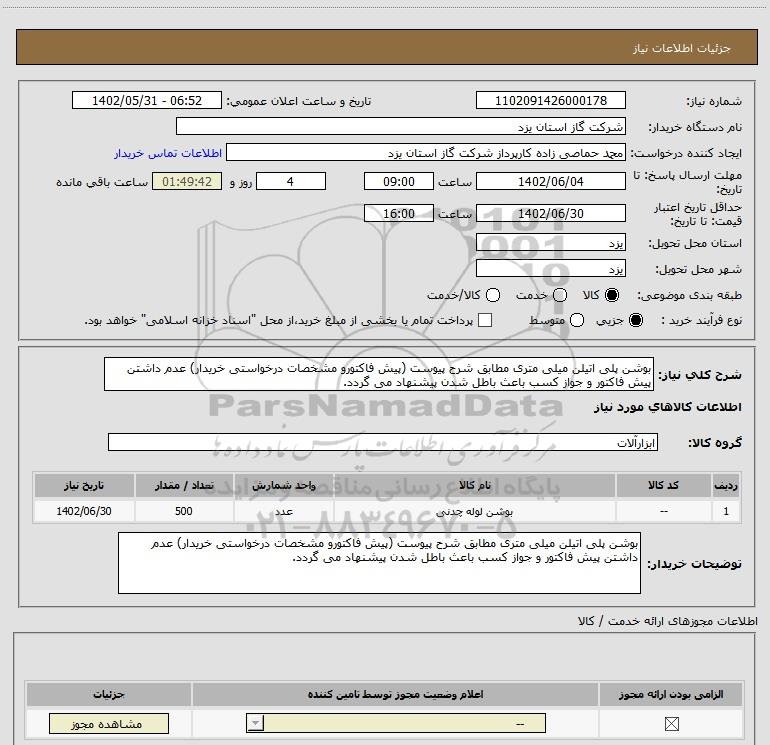Screen dimensions: 770x745
Task: Click the تعداد / مقدار column header
Action: (184, 485)
